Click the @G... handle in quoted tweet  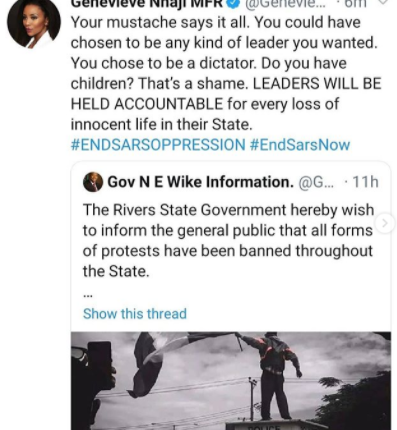[x=316, y=182]
